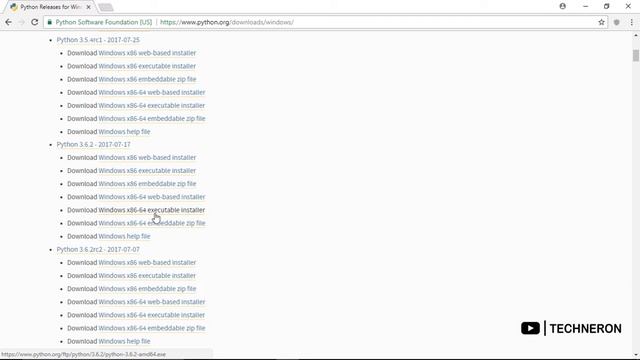Viewport: 640px width, 360px height.
Task: Download Python 3.6.2 Windows x86-64 web-based installer
Action: (x=152, y=197)
